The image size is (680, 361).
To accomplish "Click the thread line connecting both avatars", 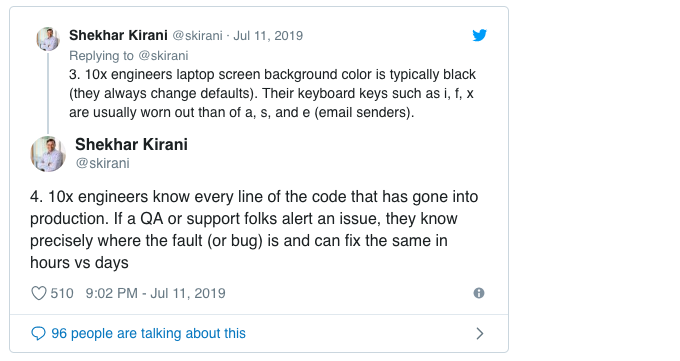I will point(48,93).
